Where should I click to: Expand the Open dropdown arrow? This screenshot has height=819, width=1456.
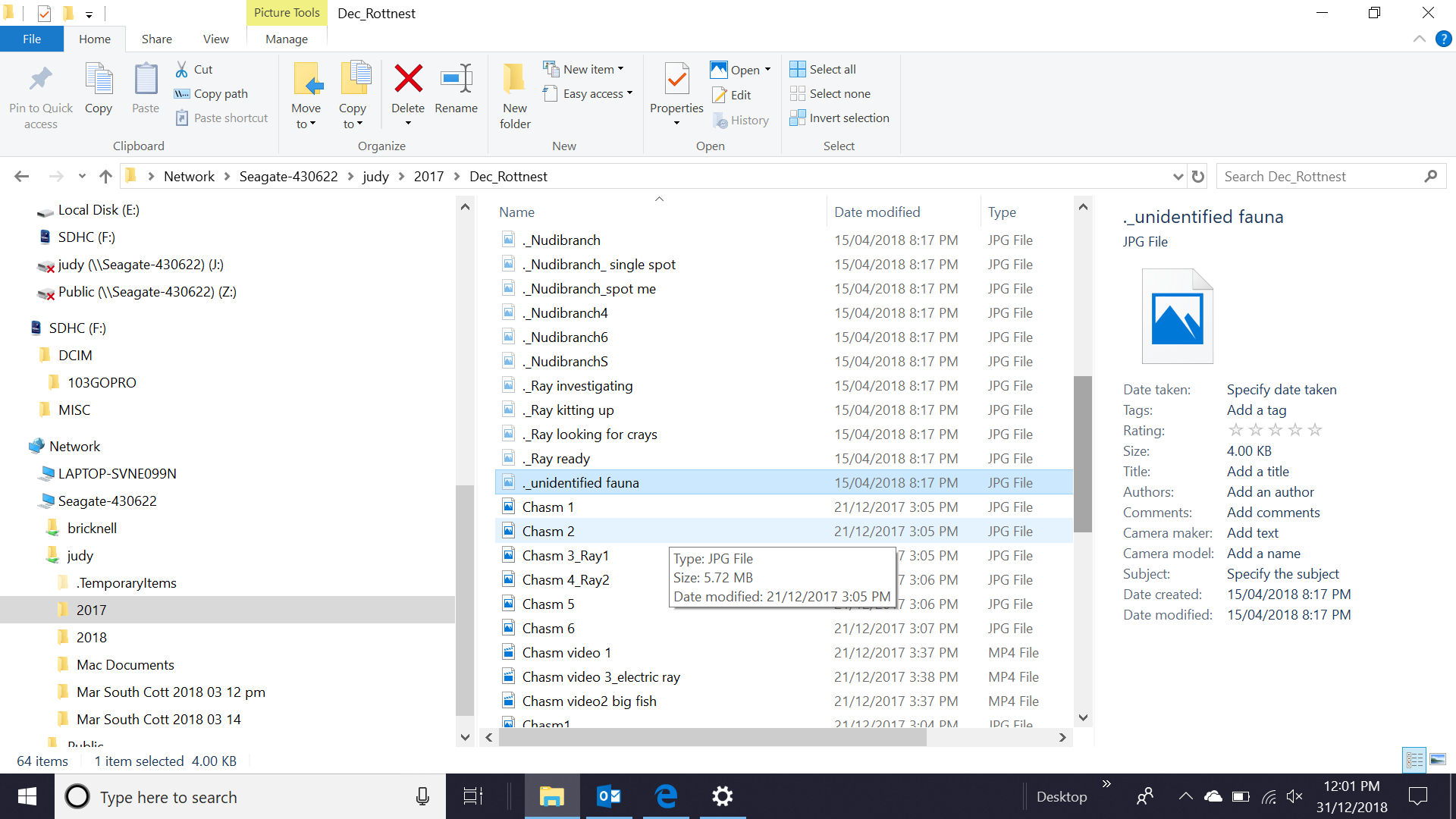[x=768, y=68]
